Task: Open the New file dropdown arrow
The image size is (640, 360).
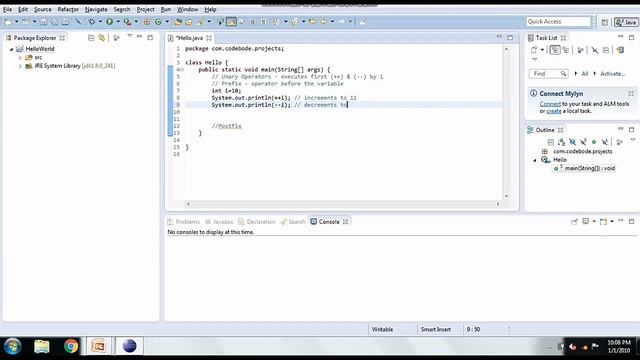Action: (x=17, y=22)
